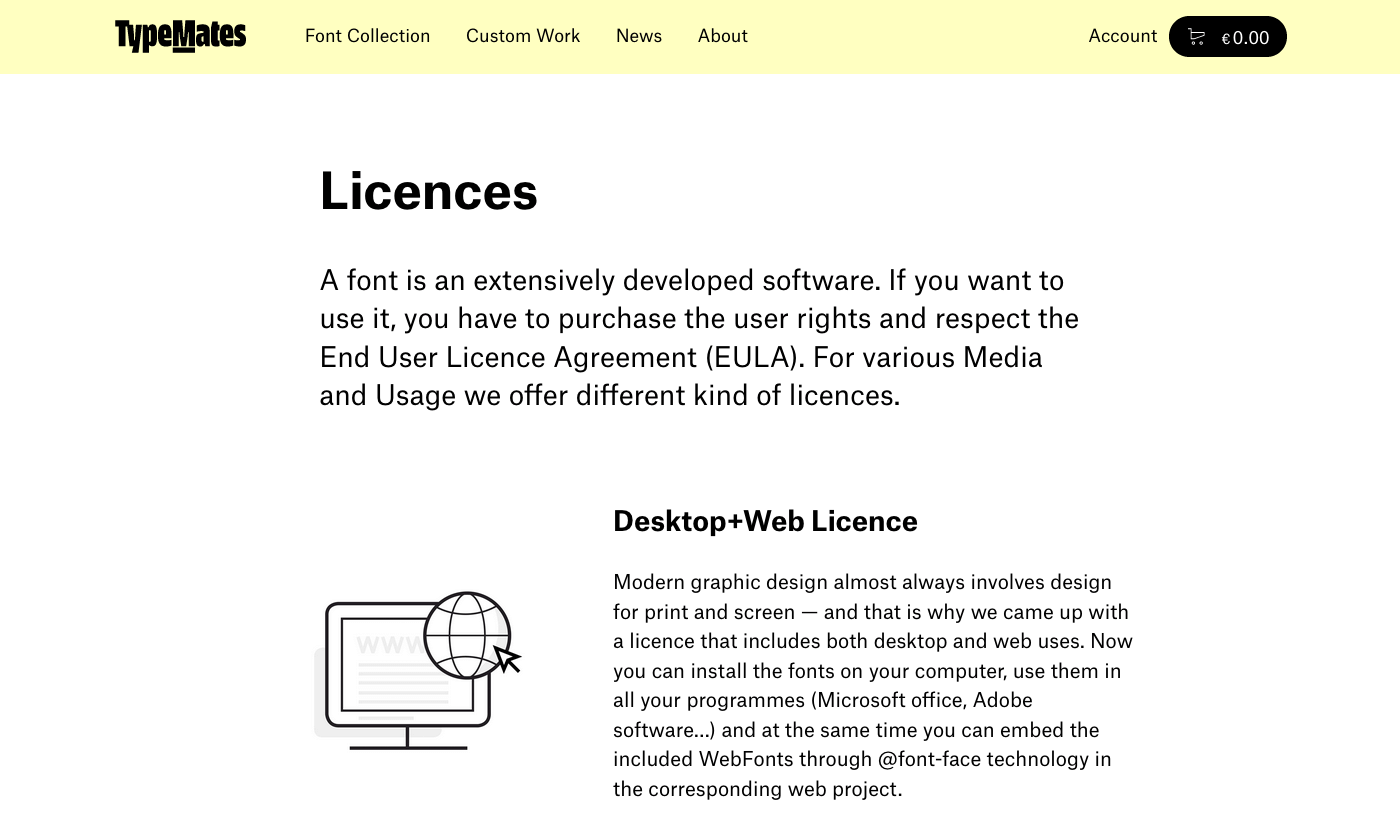Click the 'www' text inside the monitor graphic
Screen dimensions: 1400x840
tap(388, 645)
